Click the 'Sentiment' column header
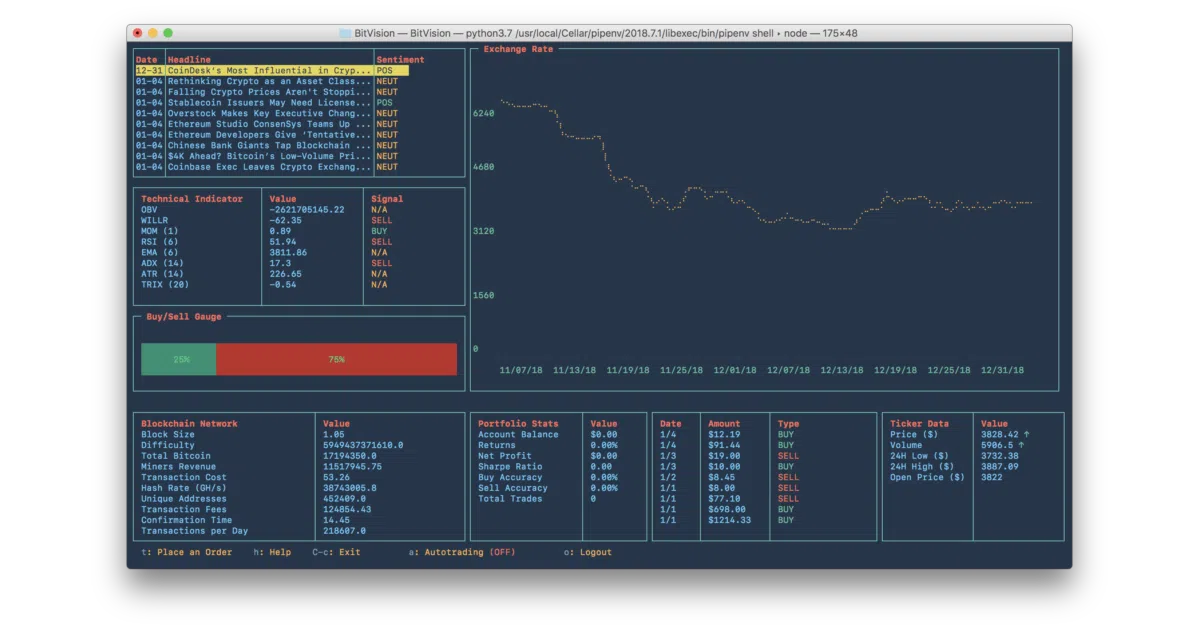 [401, 60]
